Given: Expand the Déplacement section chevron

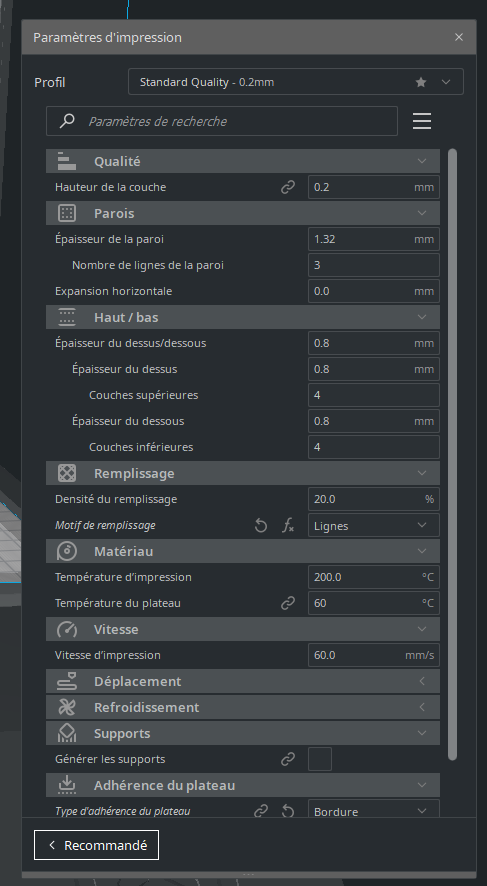Looking at the screenshot, I should click(422, 681).
